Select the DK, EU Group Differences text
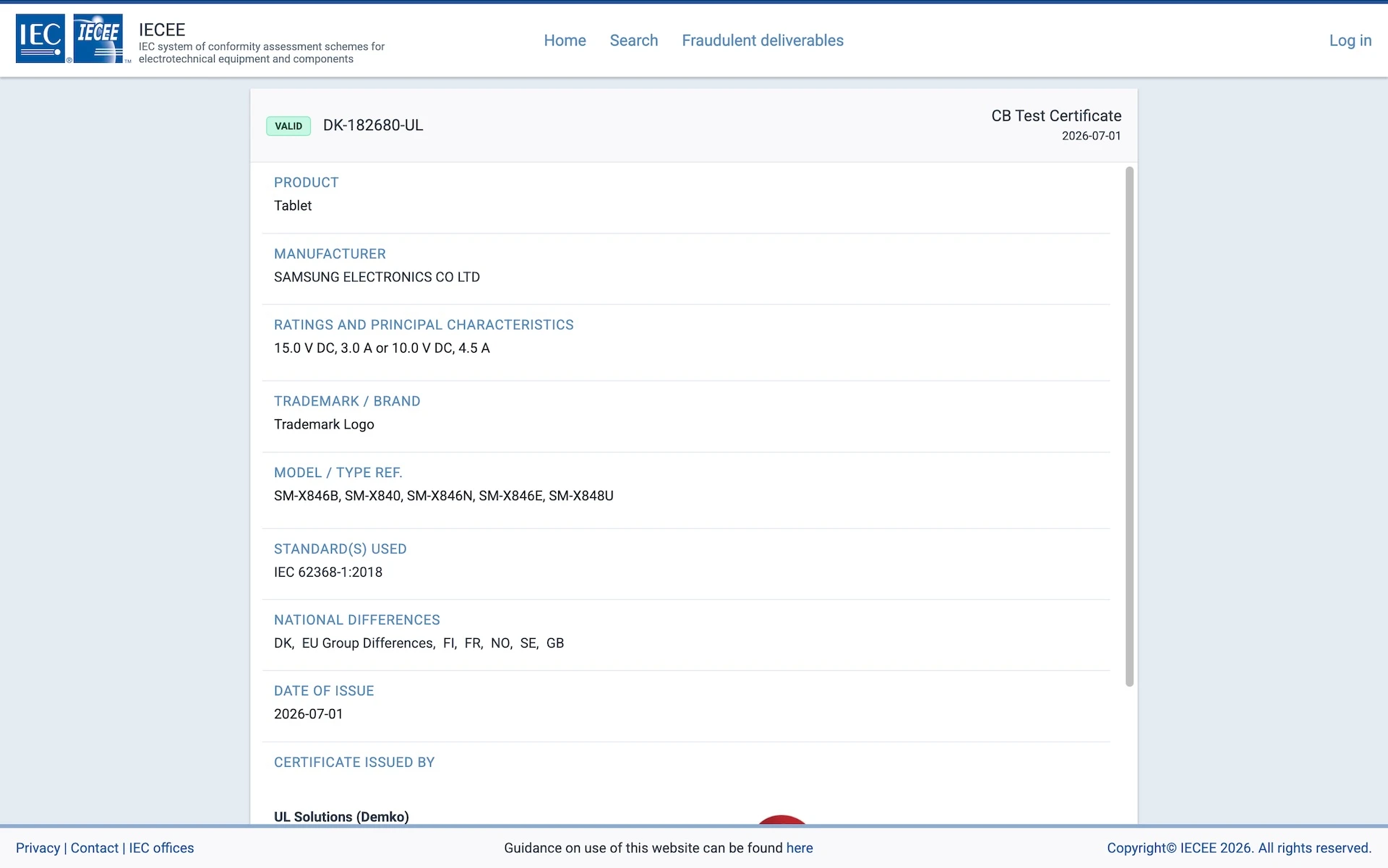1388x868 pixels. 419,643
